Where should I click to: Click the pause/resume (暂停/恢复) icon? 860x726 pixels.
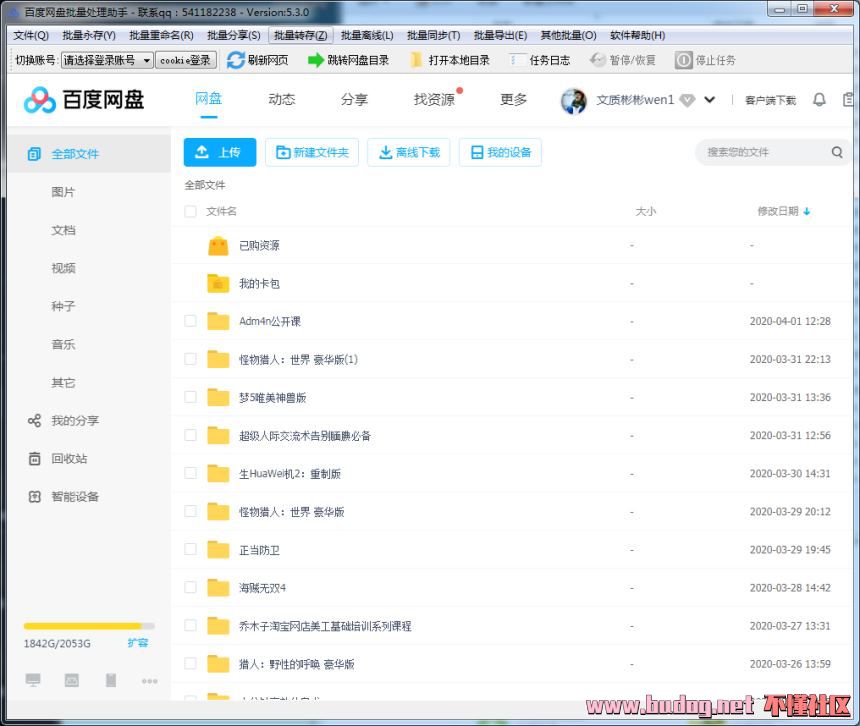pyautogui.click(x=597, y=60)
